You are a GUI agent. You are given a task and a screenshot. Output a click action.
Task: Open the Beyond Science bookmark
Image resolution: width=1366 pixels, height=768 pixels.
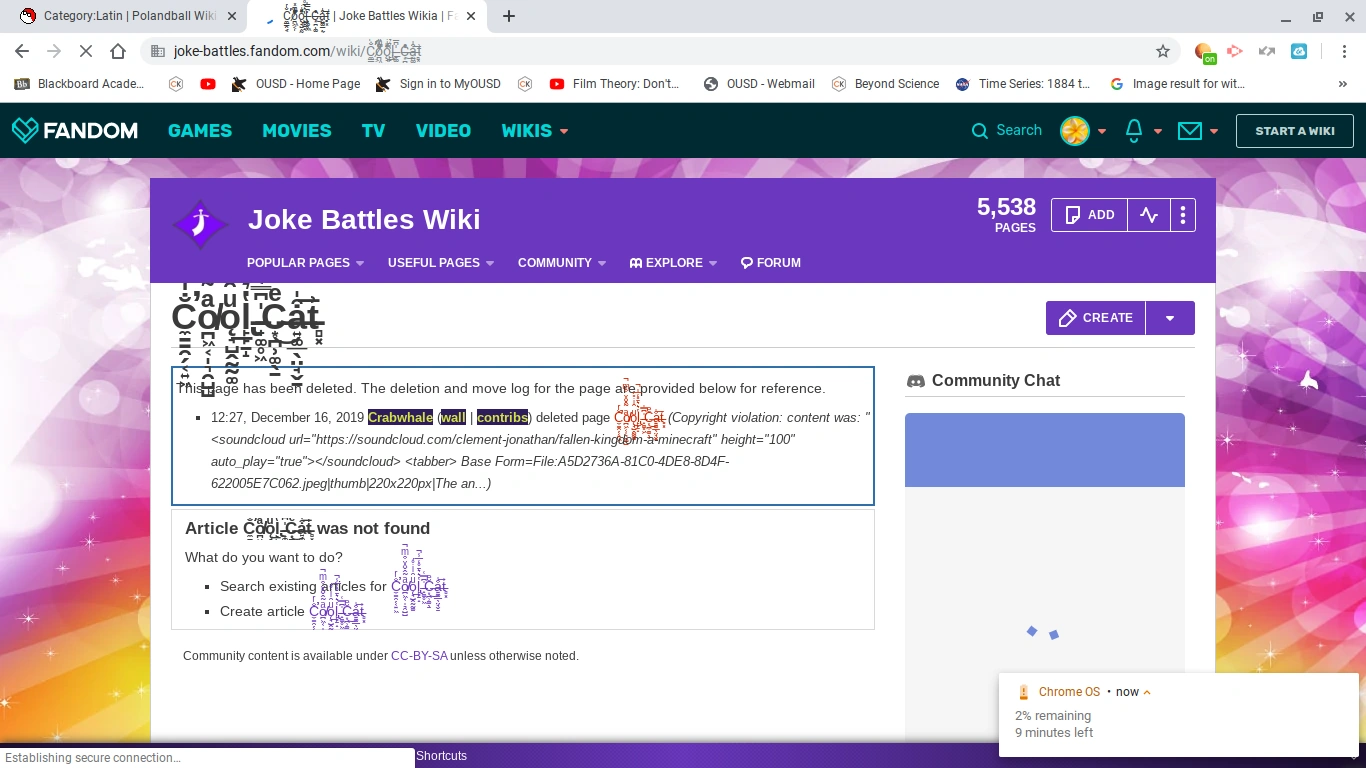(885, 84)
